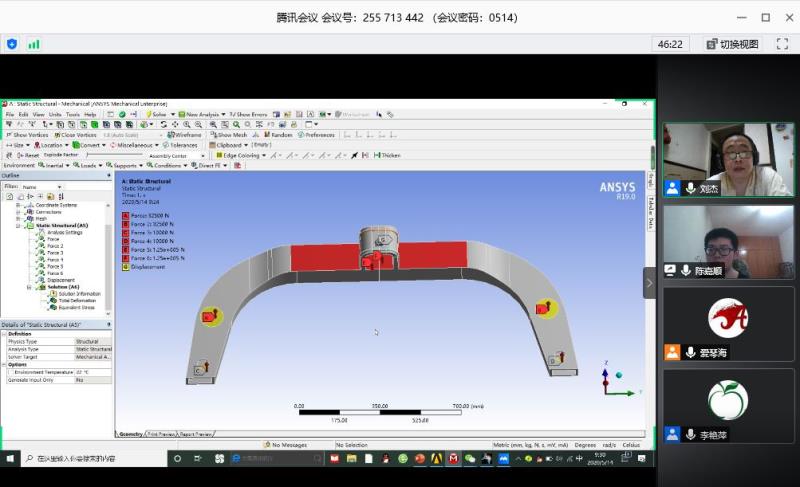Image resolution: width=800 pixels, height=487 pixels.
Task: Click the Tencent Meeting switch view button
Action: [732, 44]
